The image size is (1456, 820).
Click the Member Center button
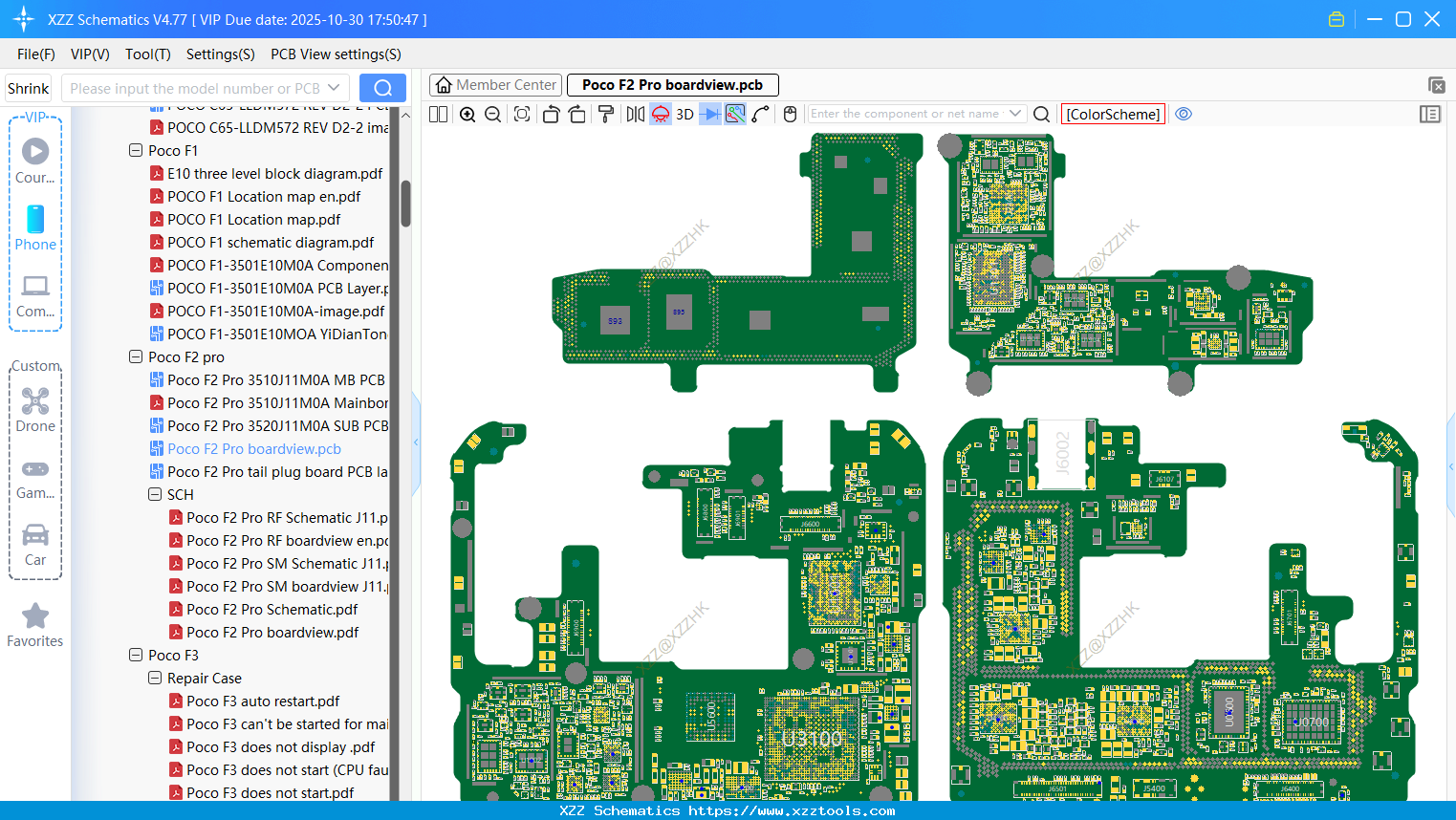pos(496,85)
